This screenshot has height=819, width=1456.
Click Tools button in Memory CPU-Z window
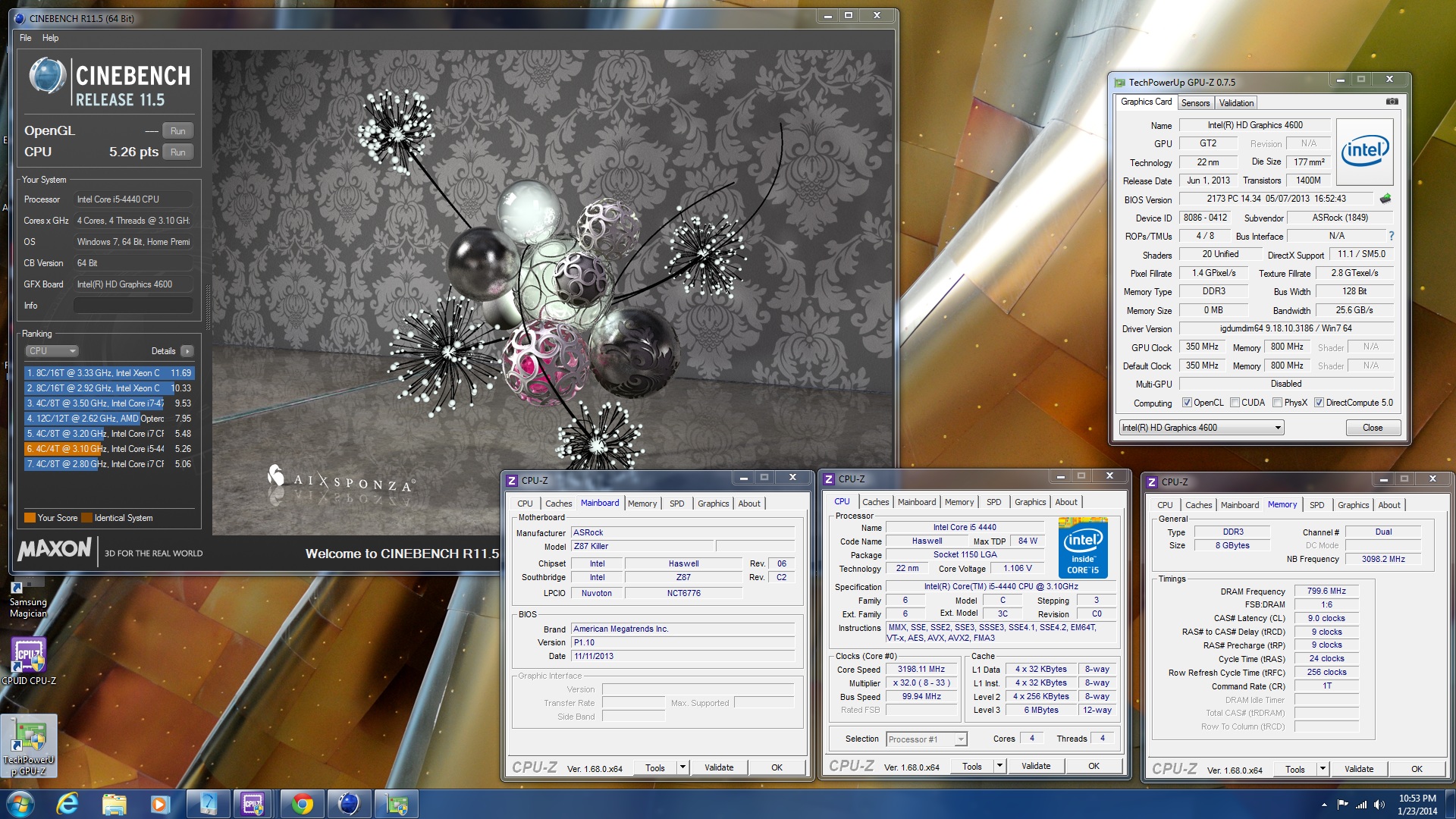[x=1294, y=769]
